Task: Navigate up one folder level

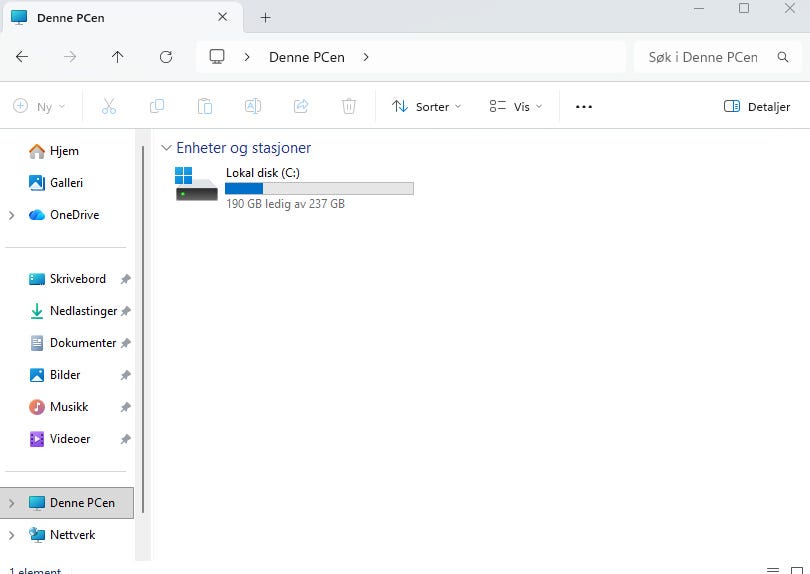Action: tap(118, 57)
